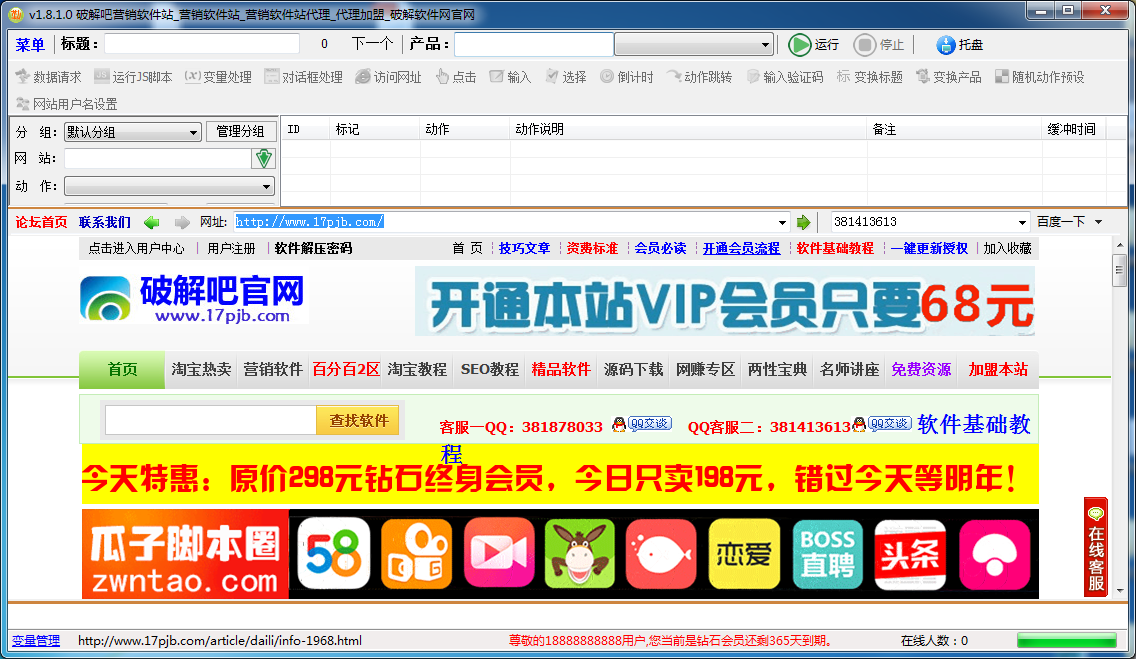Open the 淘宝热卖 nav tab

201,370
